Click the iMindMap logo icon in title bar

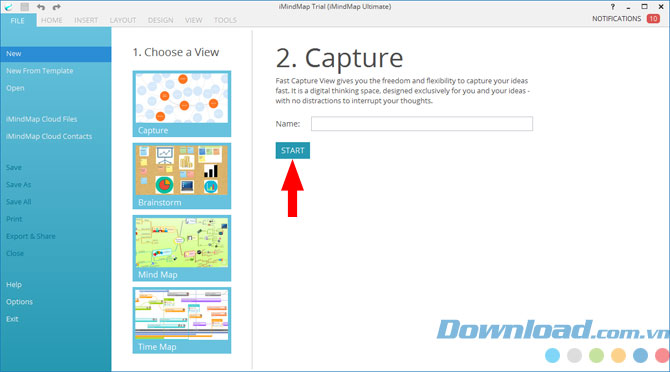pyautogui.click(x=9, y=7)
